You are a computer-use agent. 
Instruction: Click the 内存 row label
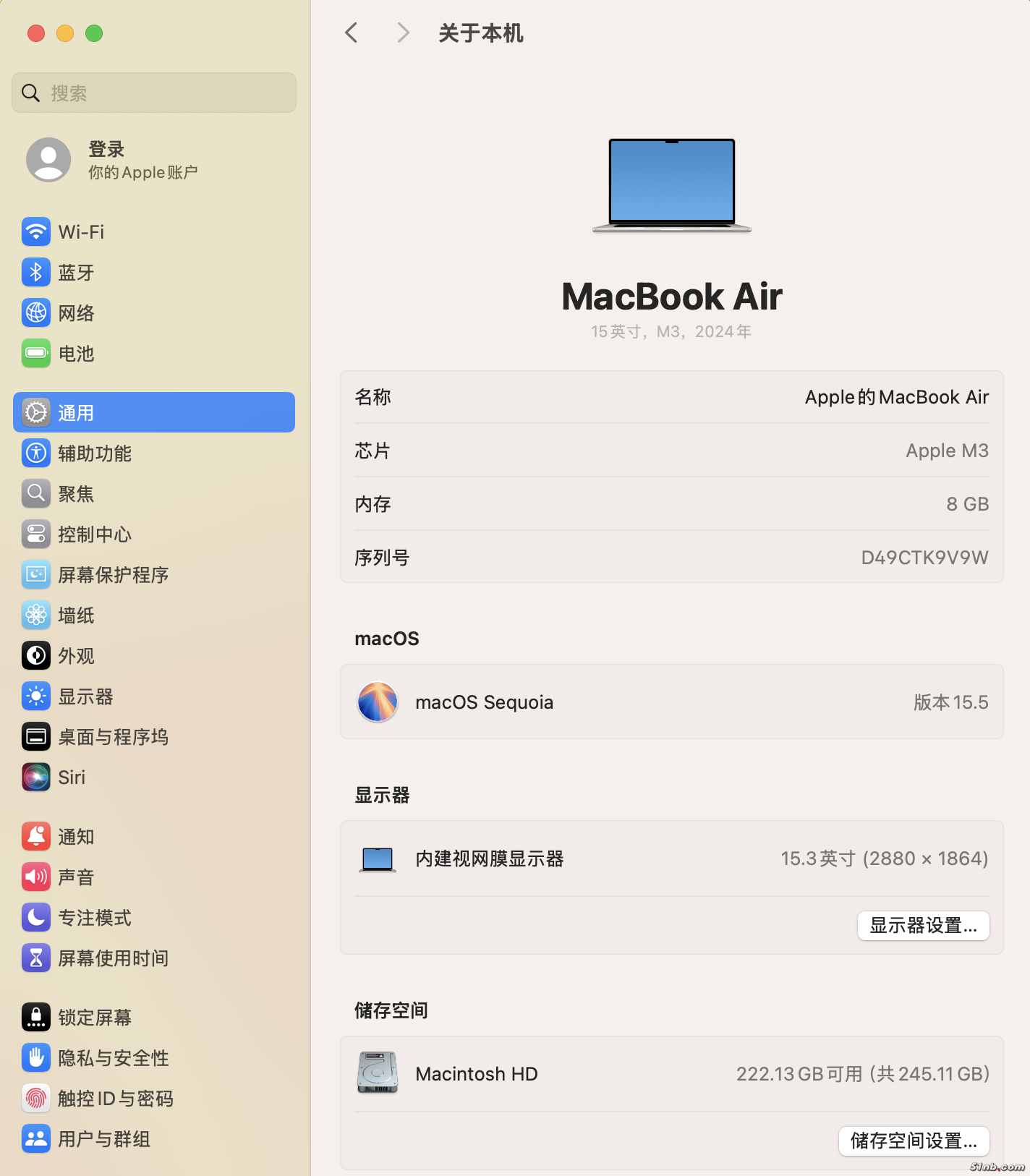373,504
